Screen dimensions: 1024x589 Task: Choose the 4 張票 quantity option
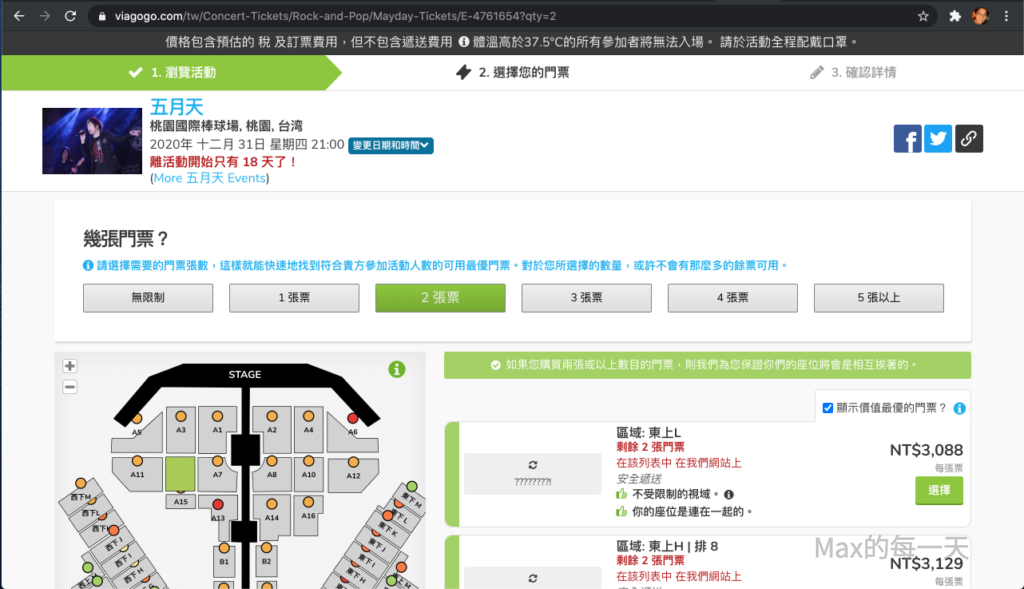[x=733, y=298]
